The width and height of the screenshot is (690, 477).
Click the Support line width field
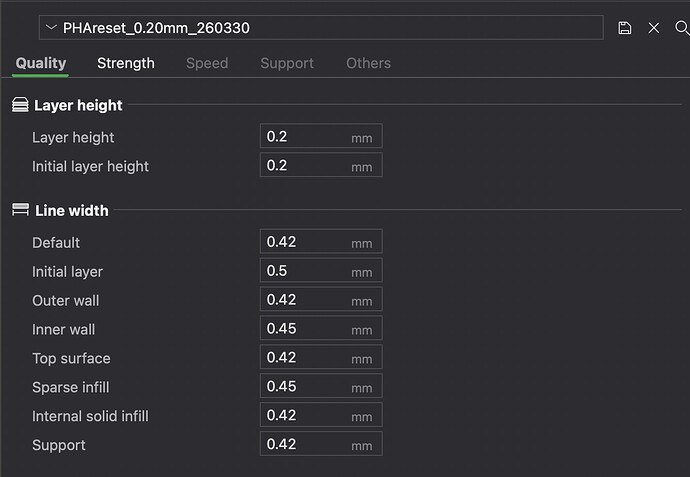pyautogui.click(x=321, y=444)
